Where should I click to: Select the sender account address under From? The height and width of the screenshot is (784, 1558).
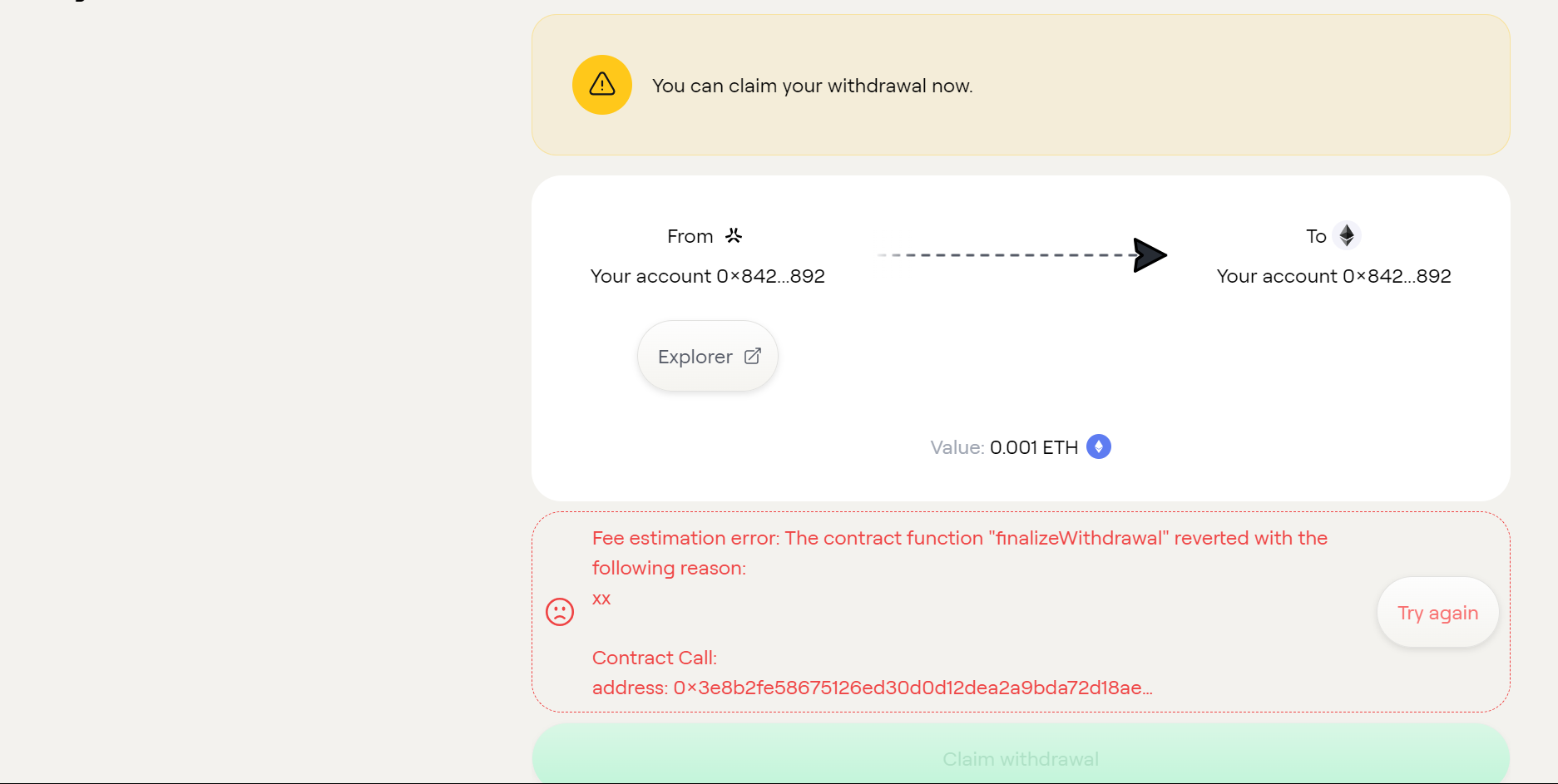[x=707, y=276]
